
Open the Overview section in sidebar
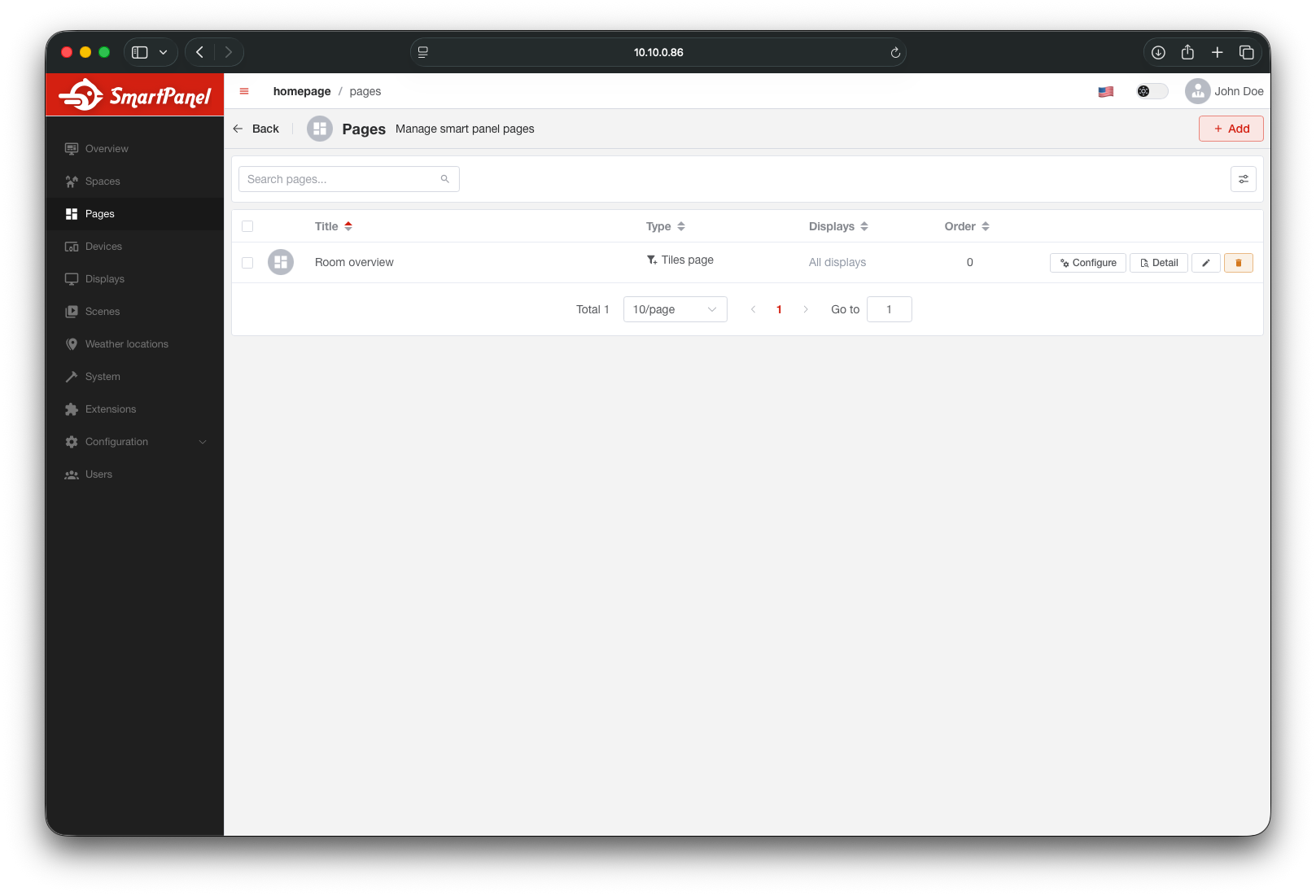pos(106,148)
